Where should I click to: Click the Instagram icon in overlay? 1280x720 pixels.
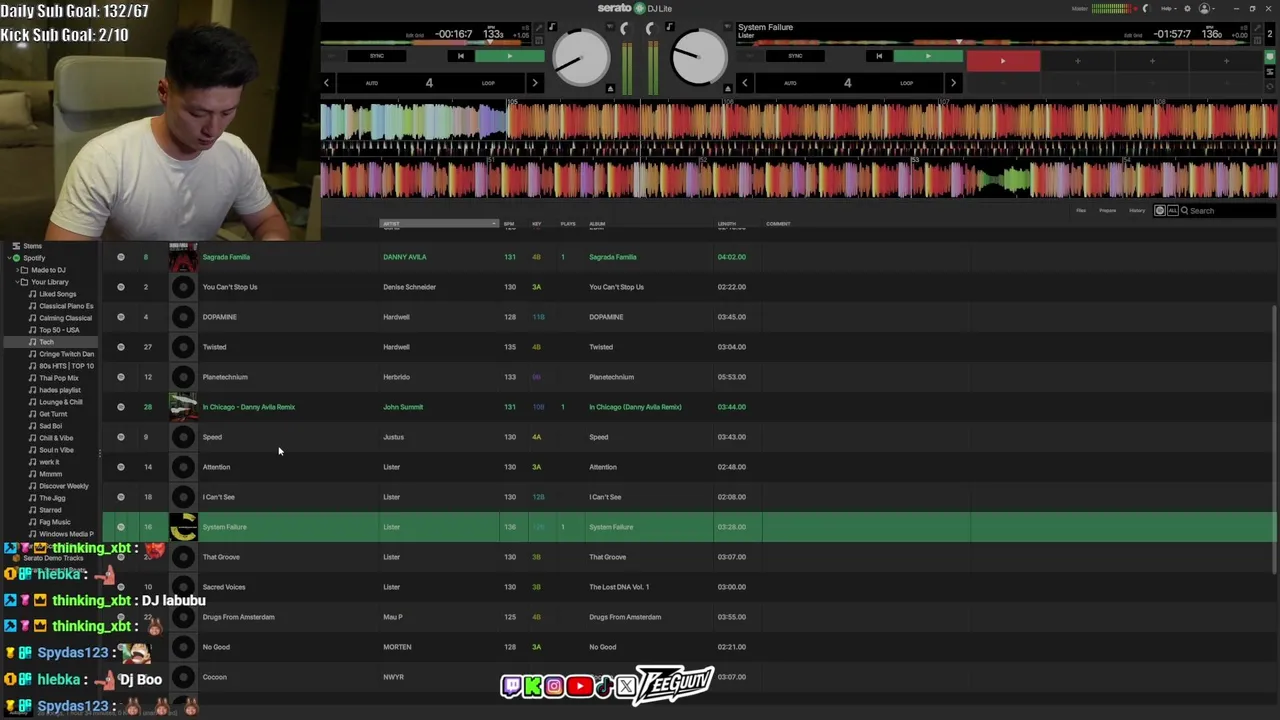[554, 686]
